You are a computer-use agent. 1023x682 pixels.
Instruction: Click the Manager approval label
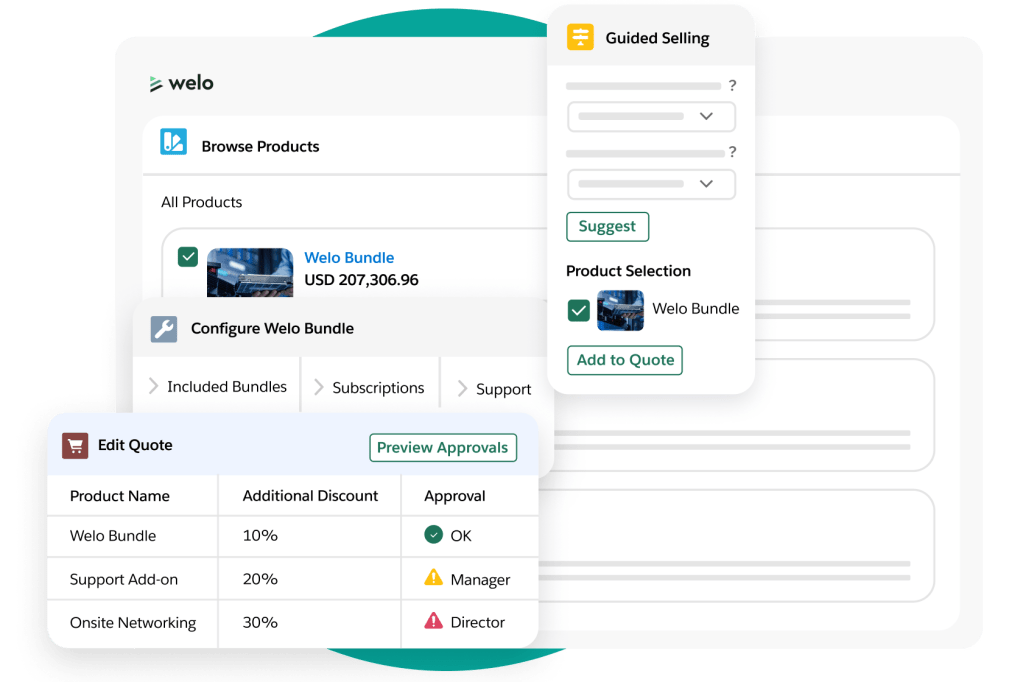[480, 580]
